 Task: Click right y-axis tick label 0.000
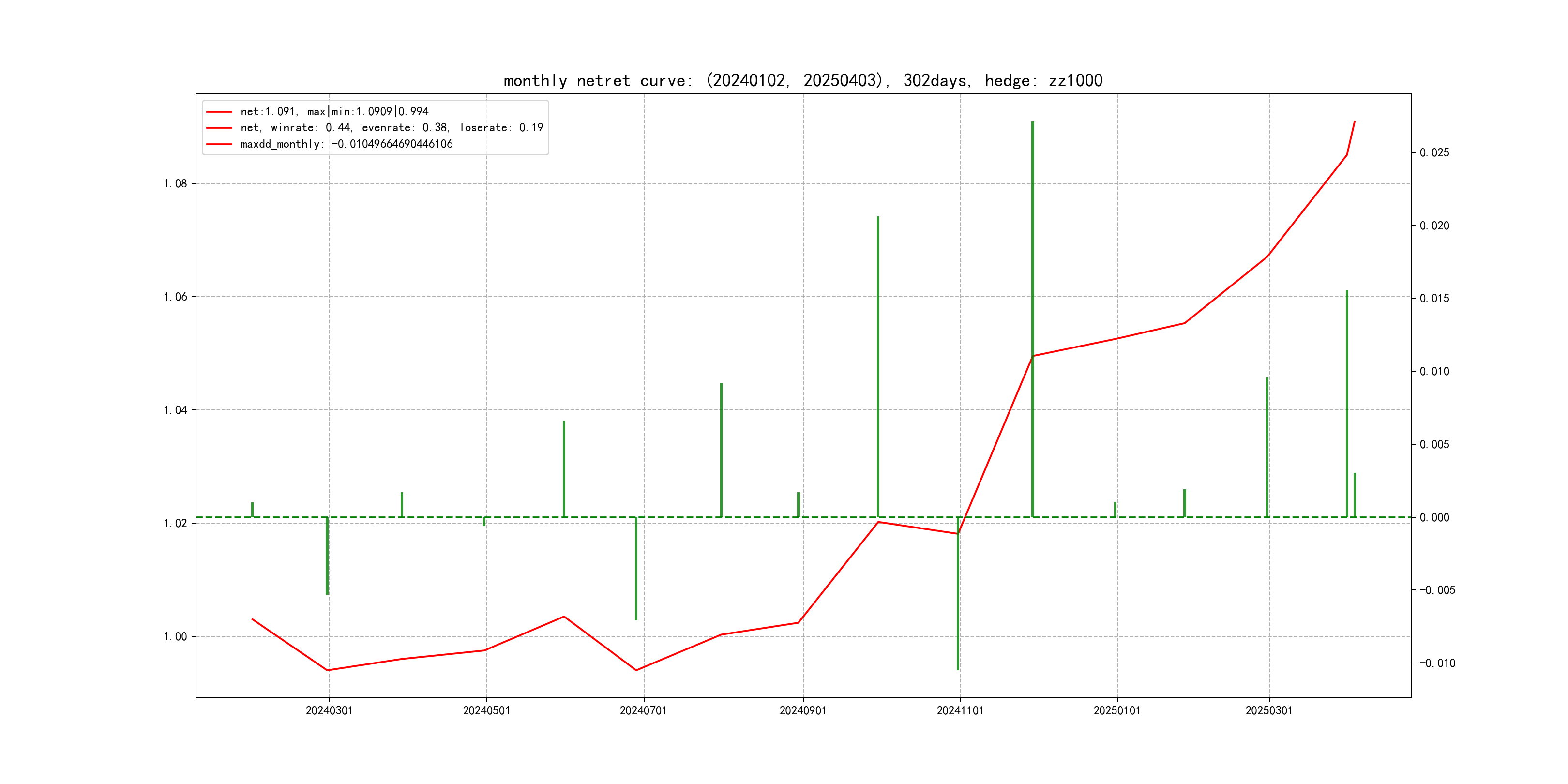(1434, 518)
